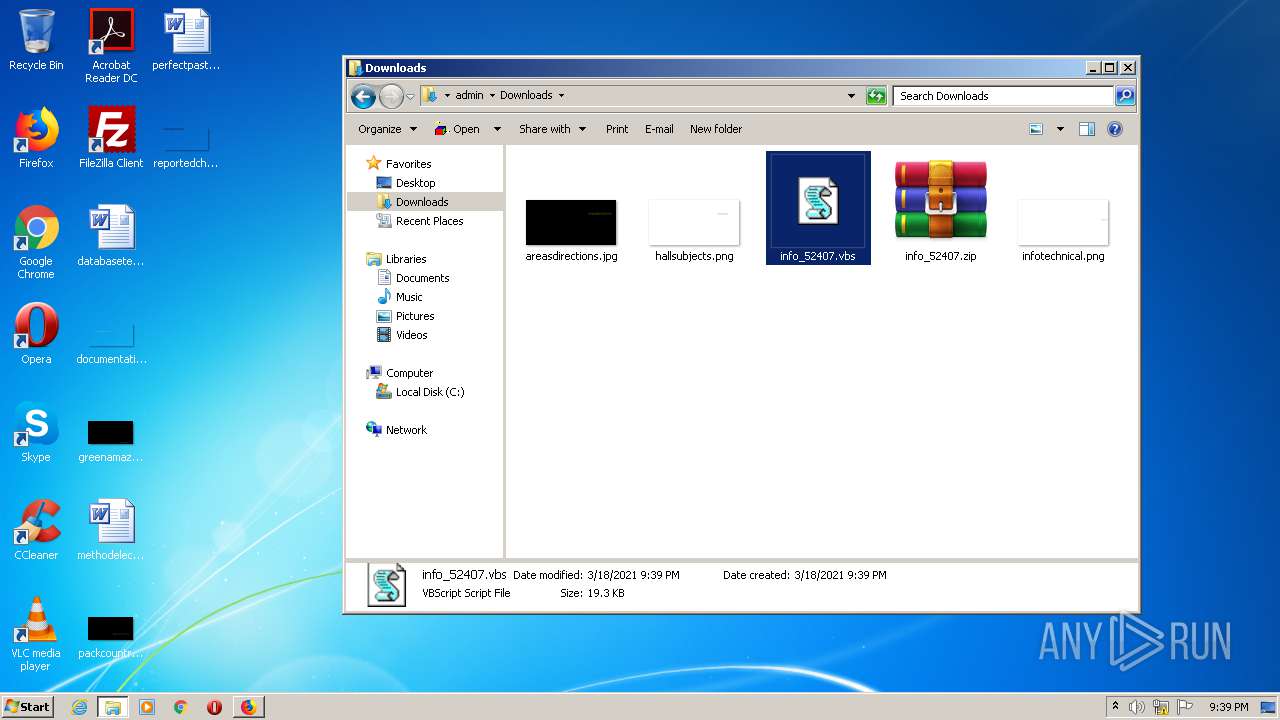Viewport: 1280px width, 720px height.
Task: Select the Opera desktop shortcut
Action: (36, 334)
